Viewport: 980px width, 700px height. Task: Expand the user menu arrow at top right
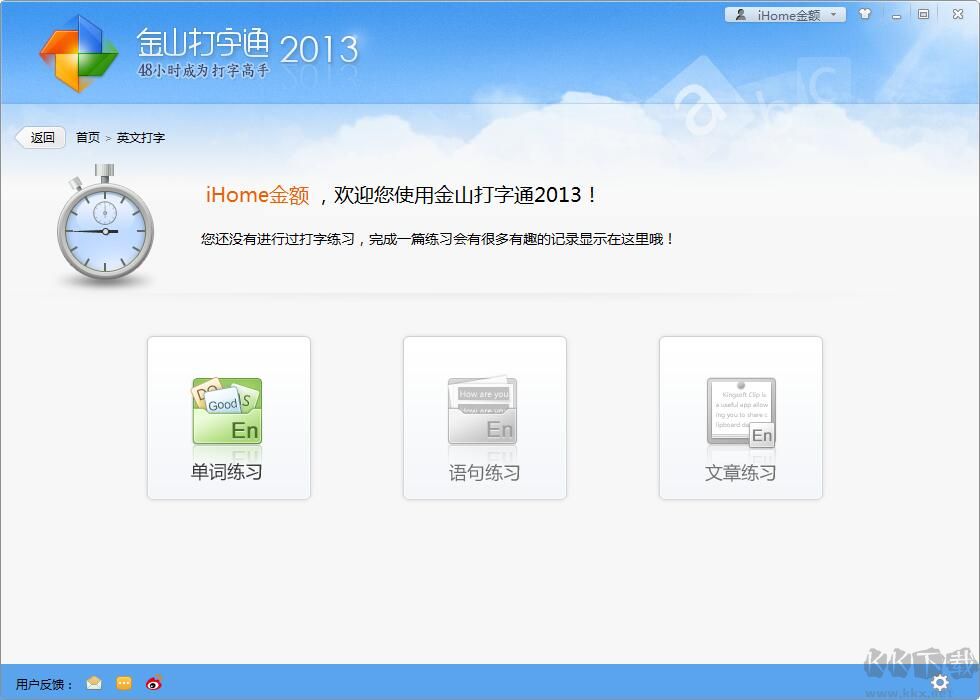[834, 14]
